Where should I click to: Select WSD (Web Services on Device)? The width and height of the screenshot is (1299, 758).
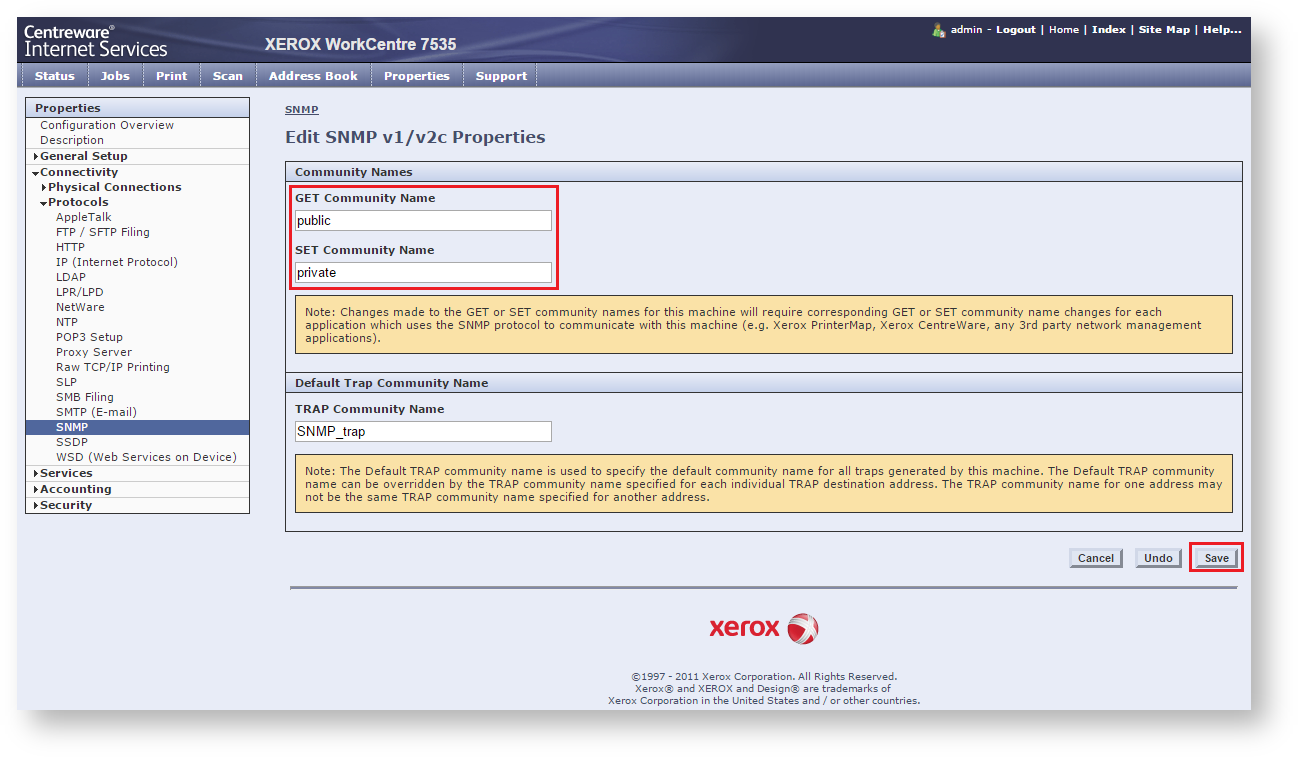click(146, 457)
